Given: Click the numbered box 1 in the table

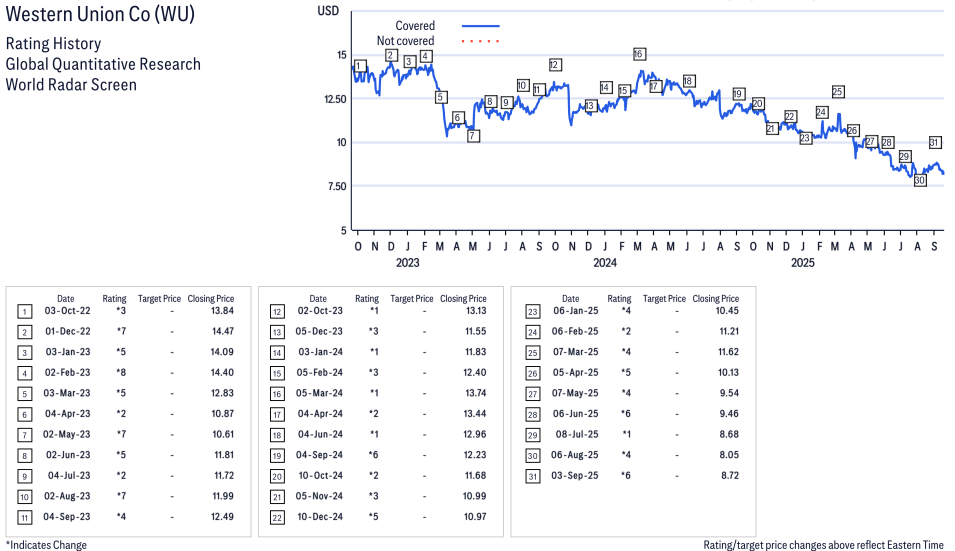Looking at the screenshot, I should point(24,312).
